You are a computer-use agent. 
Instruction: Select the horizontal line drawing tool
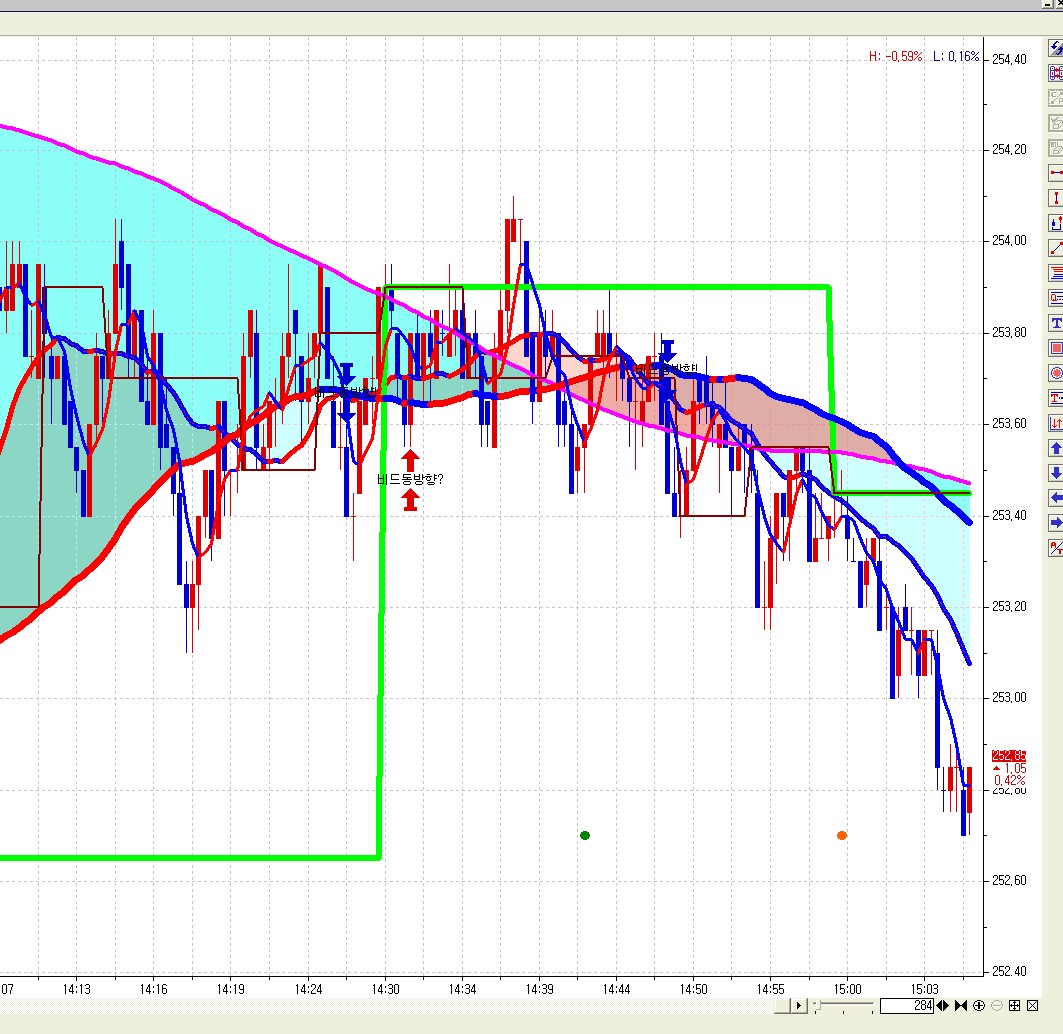1056,173
